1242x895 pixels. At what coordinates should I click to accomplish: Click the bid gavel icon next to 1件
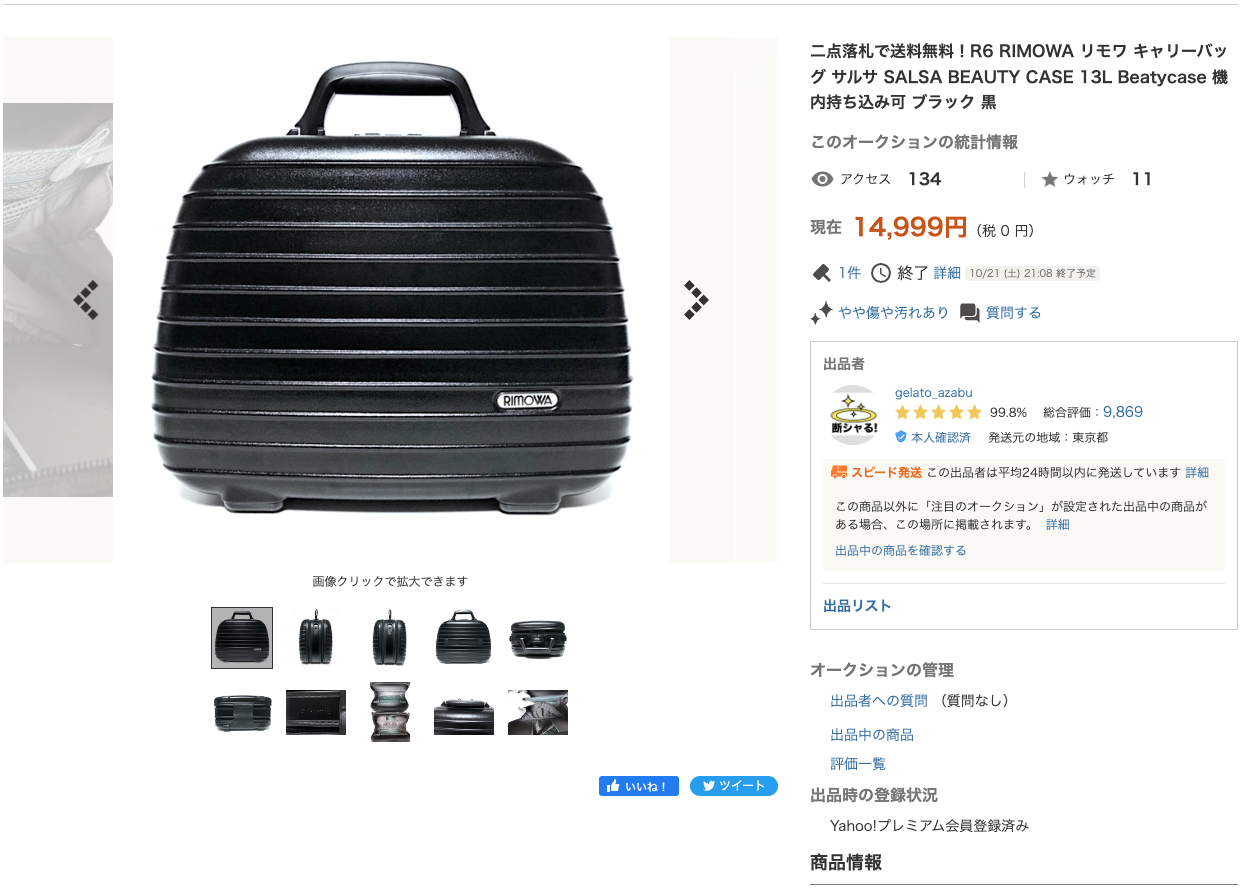click(x=822, y=273)
